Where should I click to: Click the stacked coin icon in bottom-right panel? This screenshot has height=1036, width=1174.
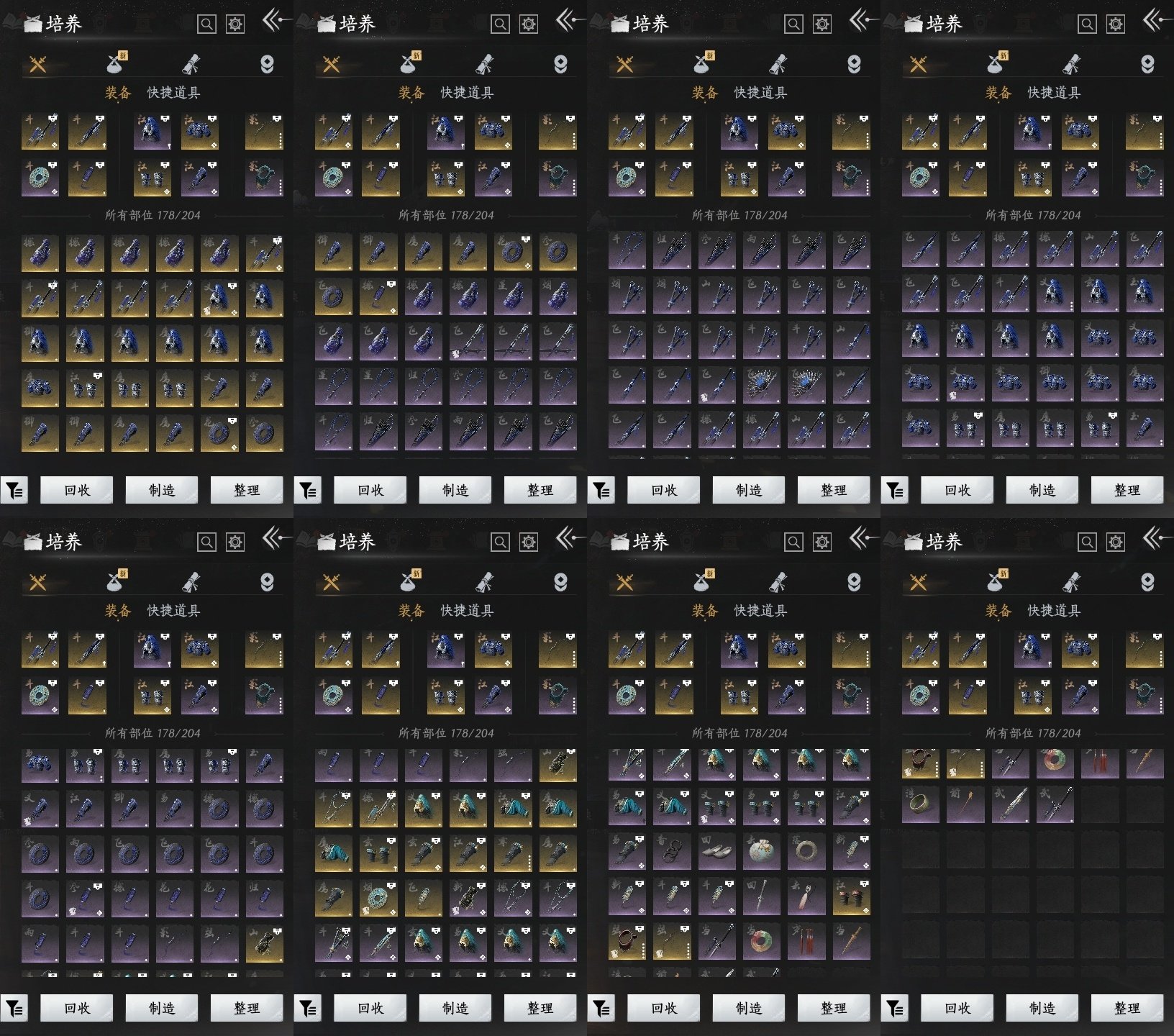tap(1147, 582)
